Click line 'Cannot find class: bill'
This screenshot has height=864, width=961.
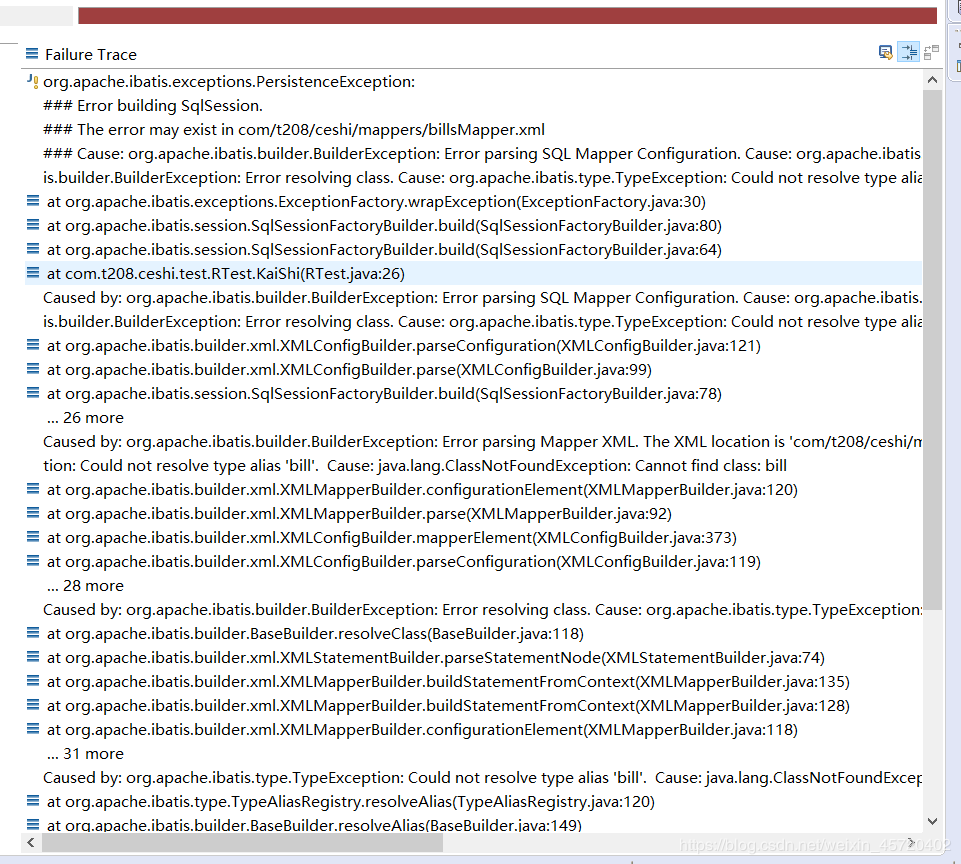pos(415,466)
